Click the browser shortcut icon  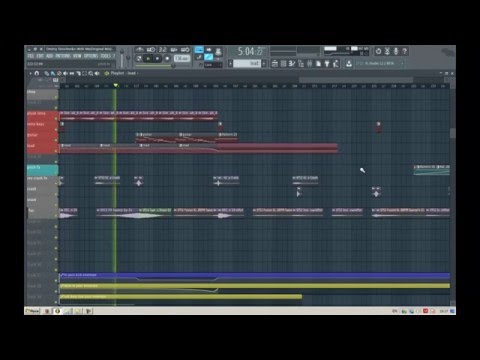click(x=301, y=63)
